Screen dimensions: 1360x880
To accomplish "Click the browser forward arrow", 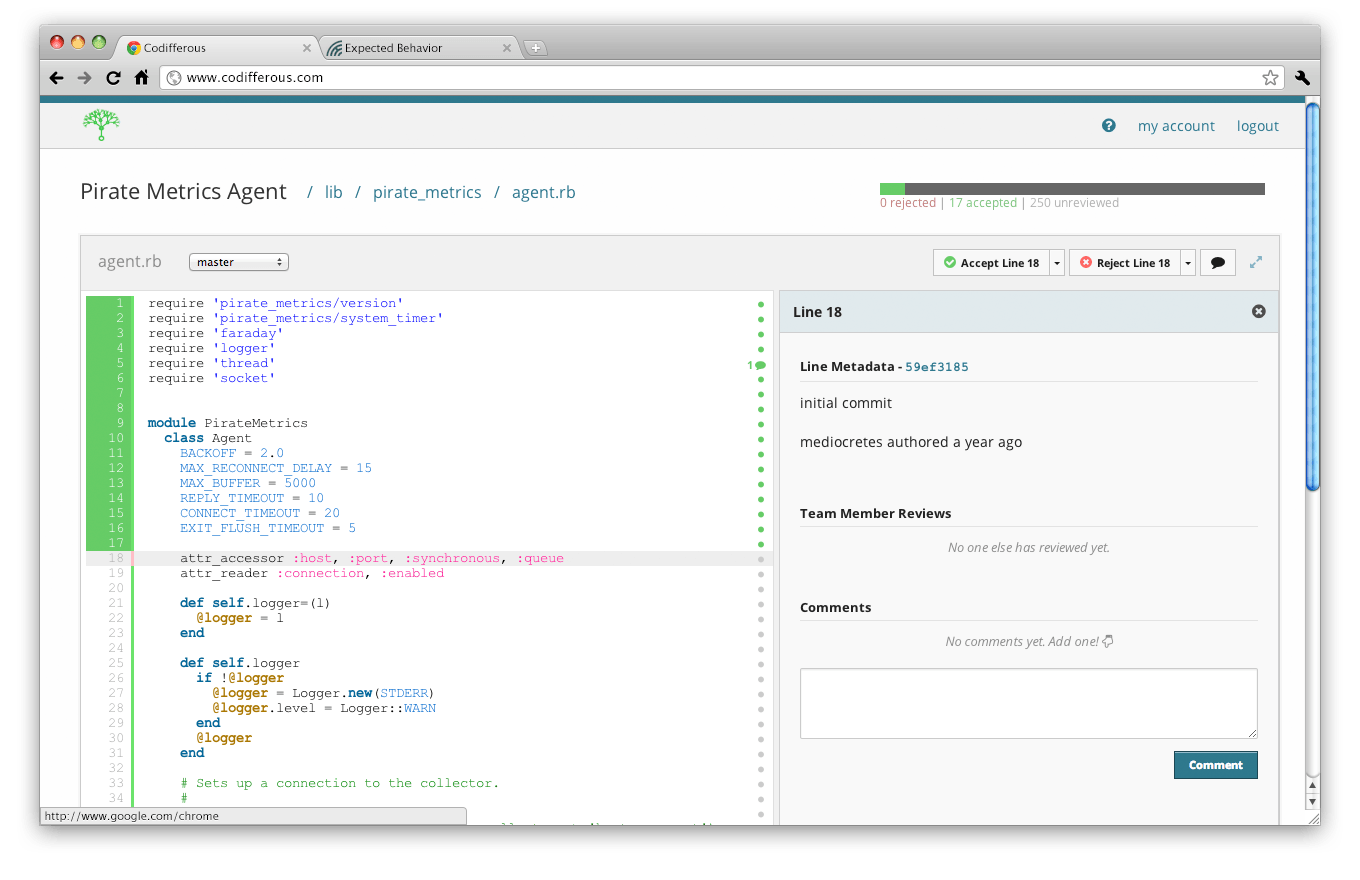I will [84, 78].
